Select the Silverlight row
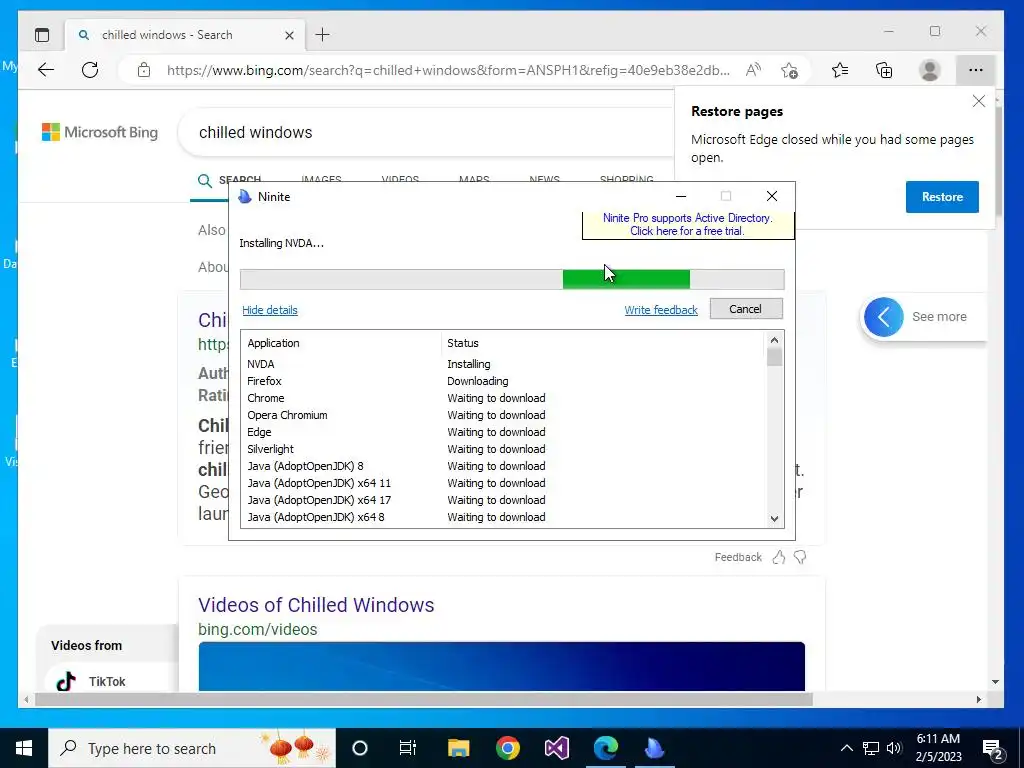The width and height of the screenshot is (1024, 768). tap(504, 449)
